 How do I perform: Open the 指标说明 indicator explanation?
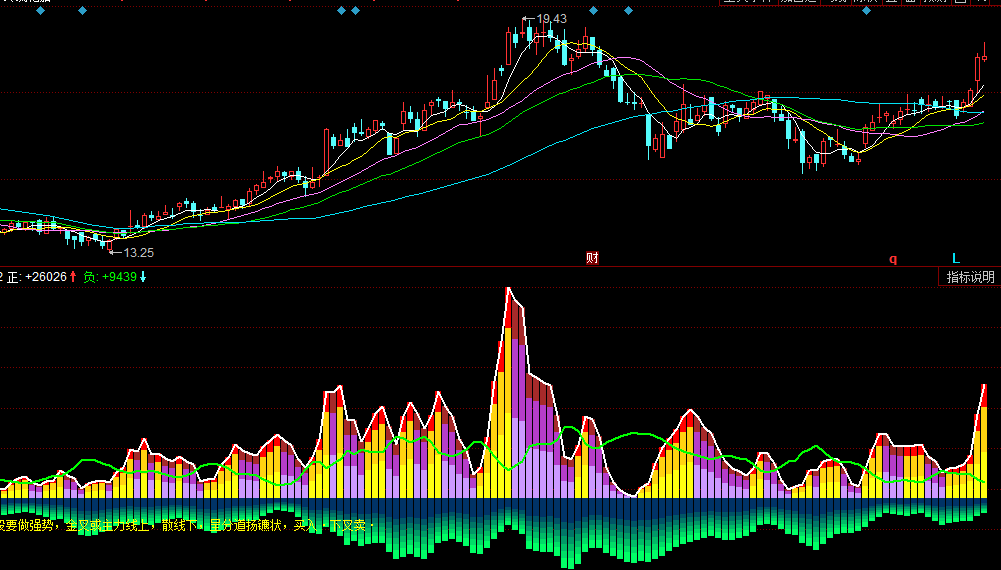tap(971, 277)
